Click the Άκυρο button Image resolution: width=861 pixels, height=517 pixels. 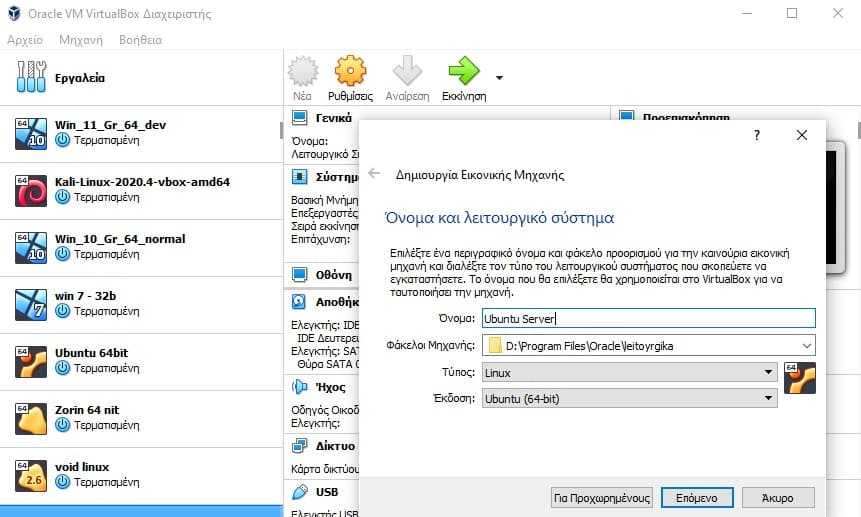click(x=778, y=498)
